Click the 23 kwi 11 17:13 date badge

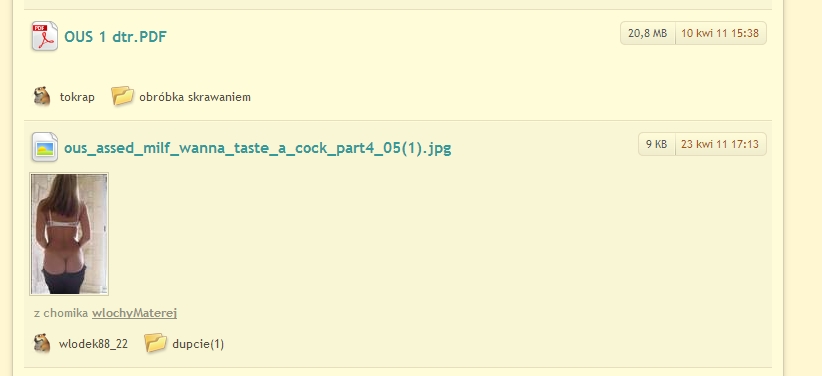[720, 144]
